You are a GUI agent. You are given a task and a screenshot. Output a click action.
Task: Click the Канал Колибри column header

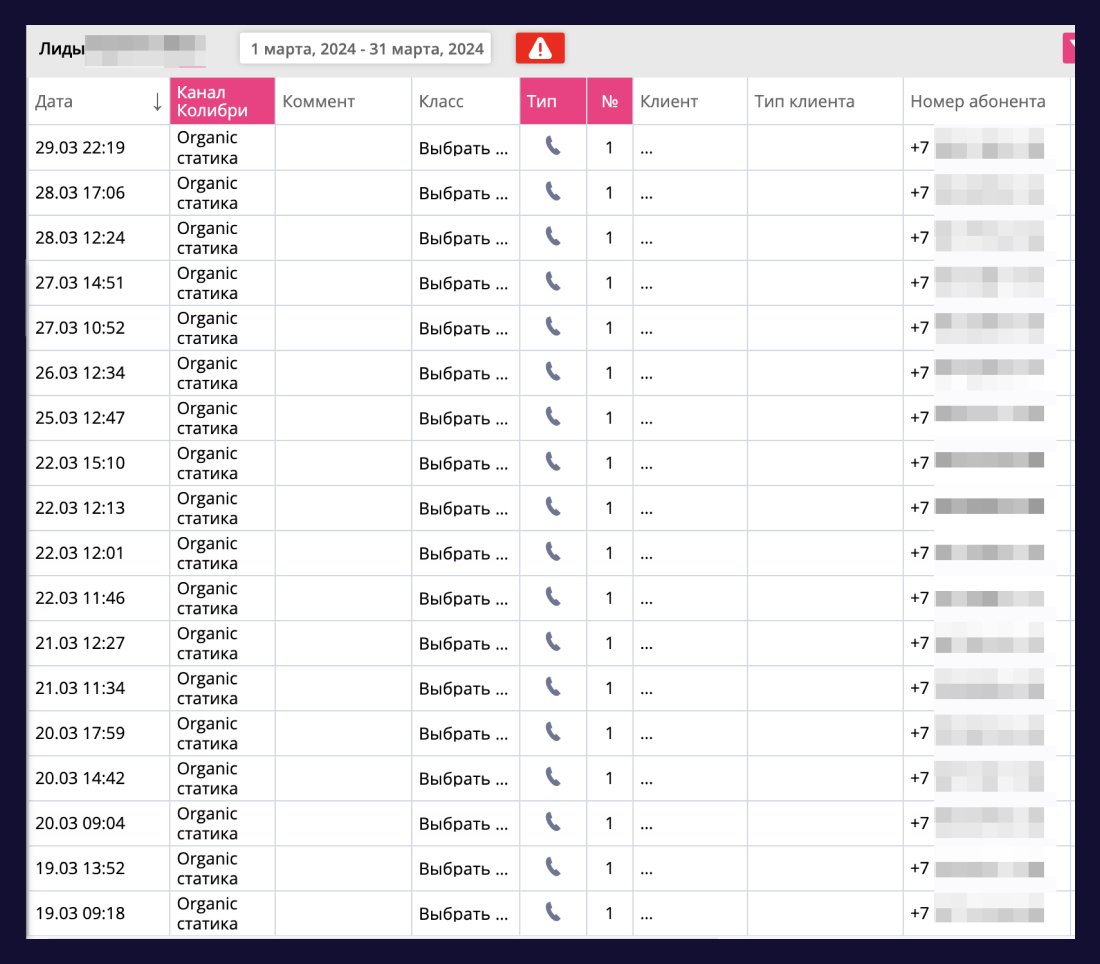[x=222, y=101]
